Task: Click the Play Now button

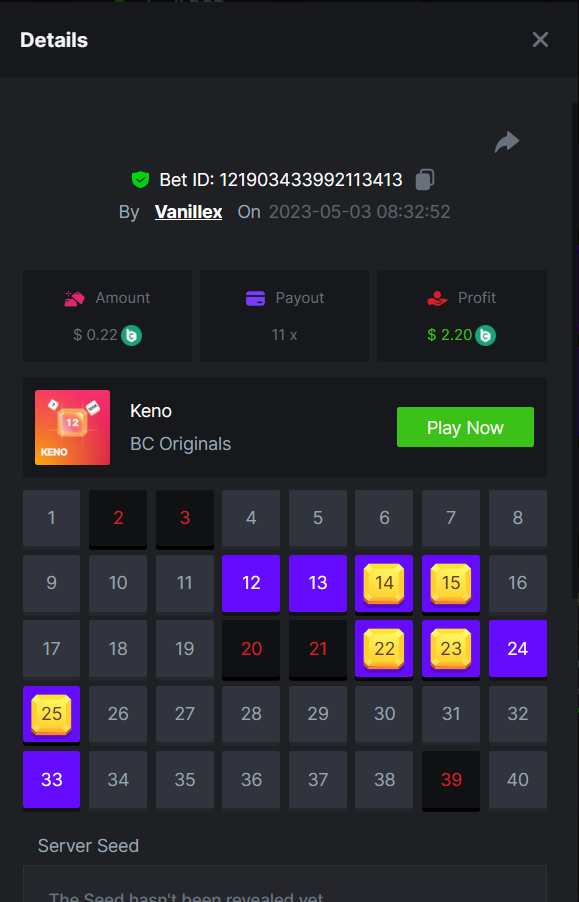Action: pyautogui.click(x=465, y=427)
